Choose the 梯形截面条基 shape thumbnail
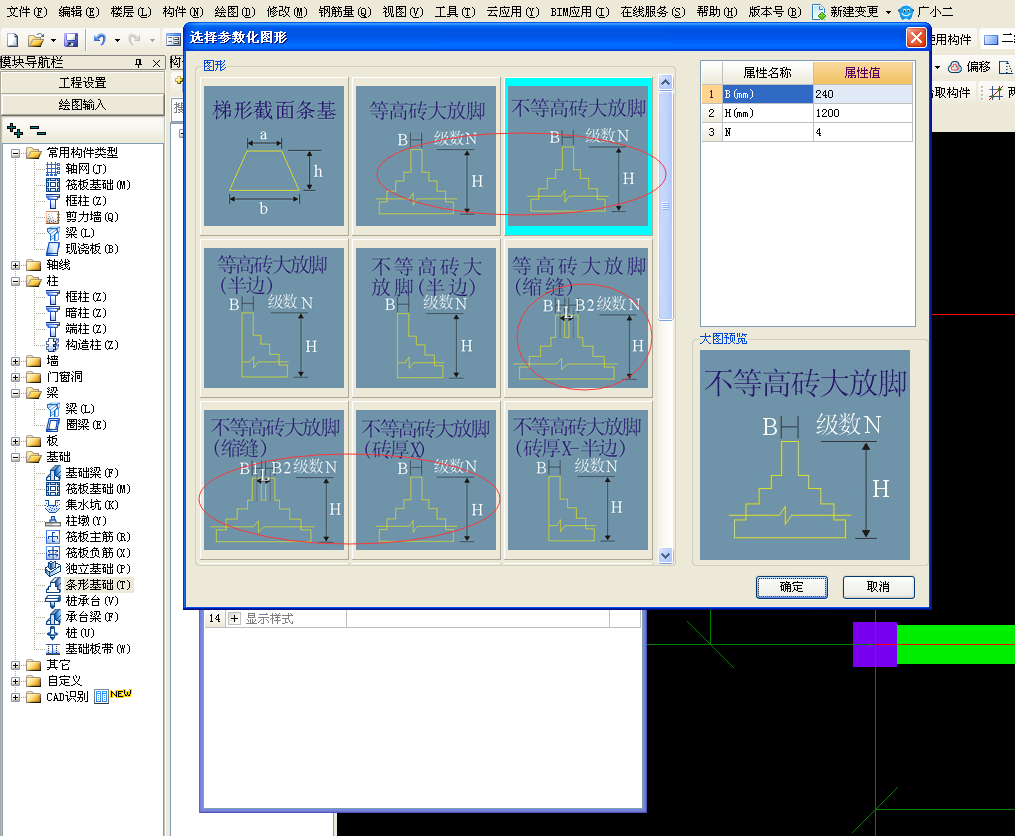This screenshot has width=1015, height=836. [x=274, y=156]
